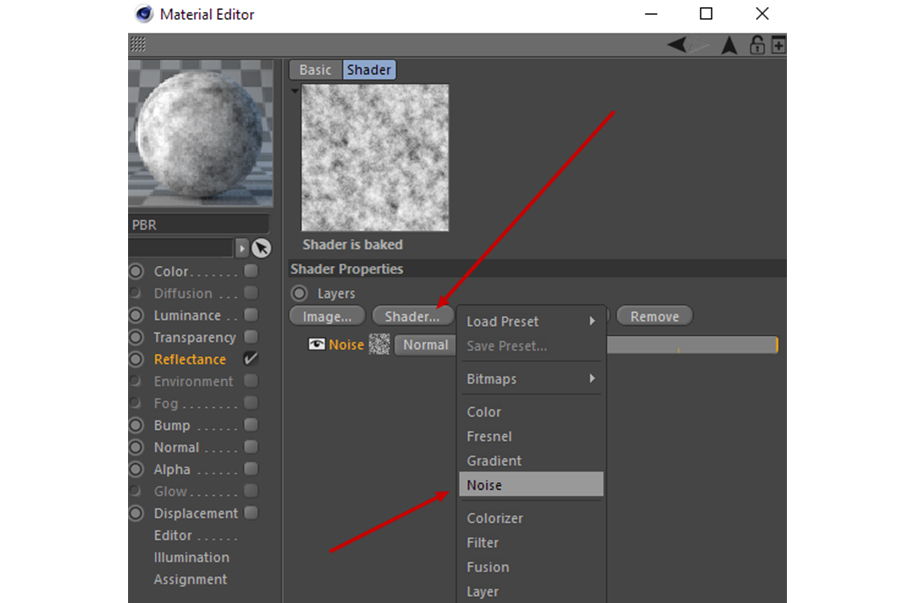The width and height of the screenshot is (900, 603).
Task: Click the padlock icon in toolbar
Action: click(x=757, y=45)
